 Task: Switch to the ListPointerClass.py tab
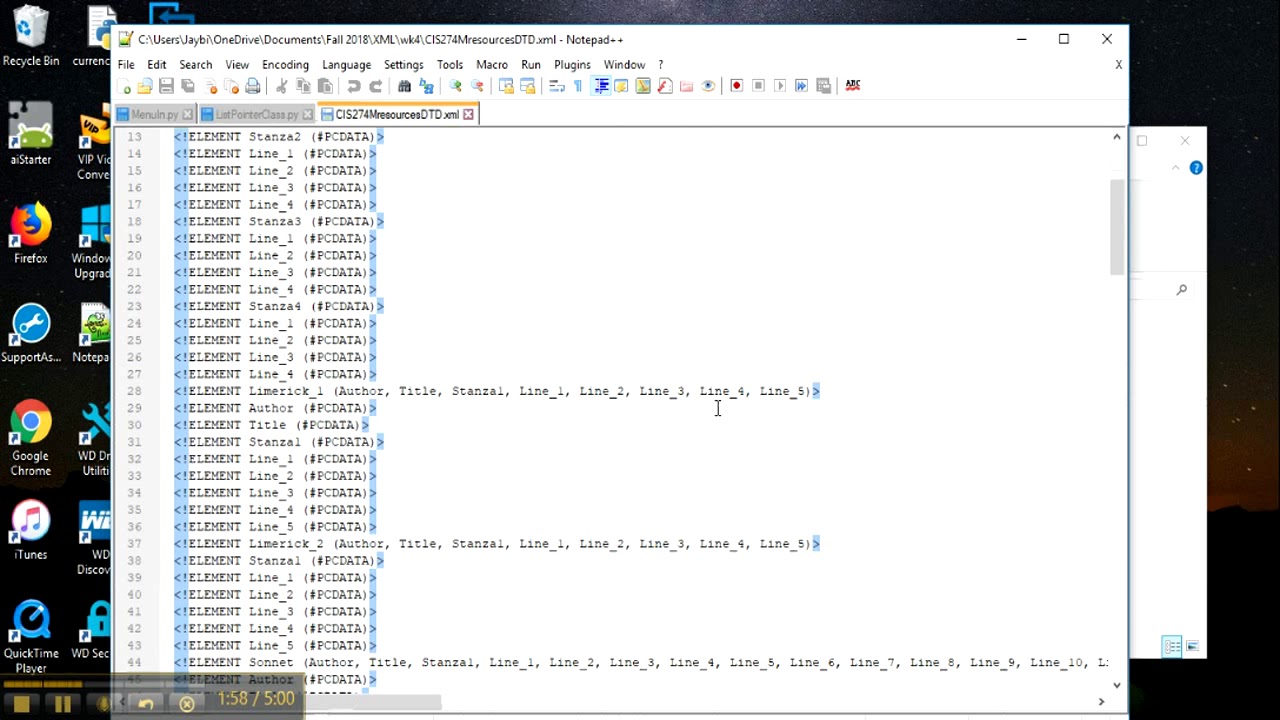pos(256,114)
